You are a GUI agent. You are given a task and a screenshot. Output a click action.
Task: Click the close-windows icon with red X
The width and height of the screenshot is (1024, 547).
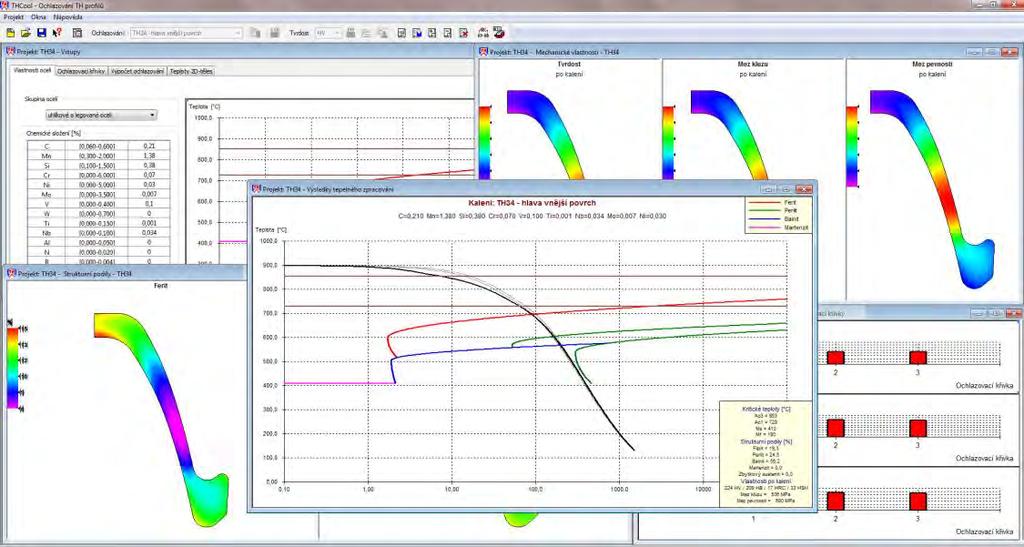pos(464,33)
